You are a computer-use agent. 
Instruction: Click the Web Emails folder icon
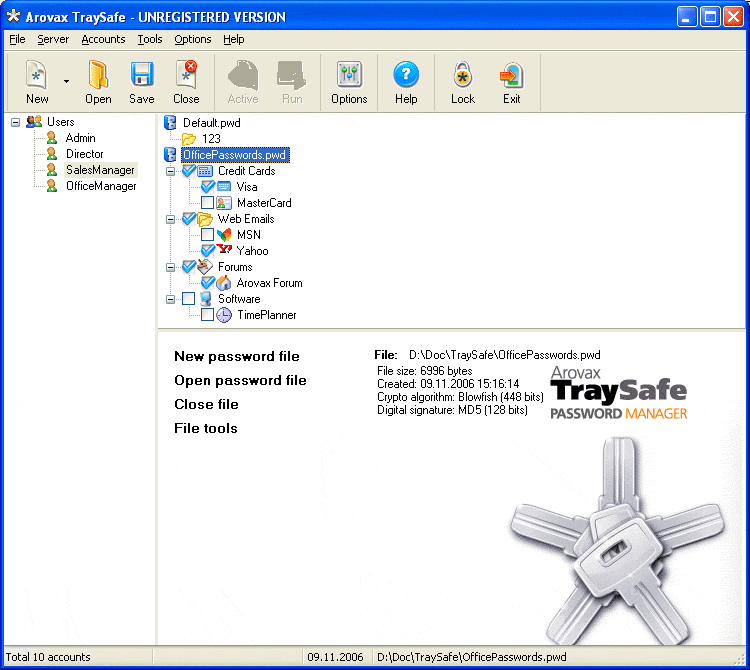tap(205, 219)
